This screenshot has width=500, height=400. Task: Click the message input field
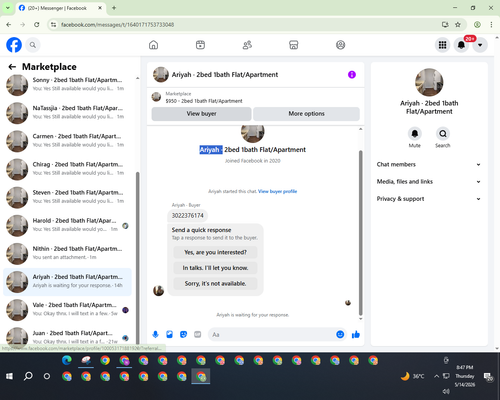point(272,334)
